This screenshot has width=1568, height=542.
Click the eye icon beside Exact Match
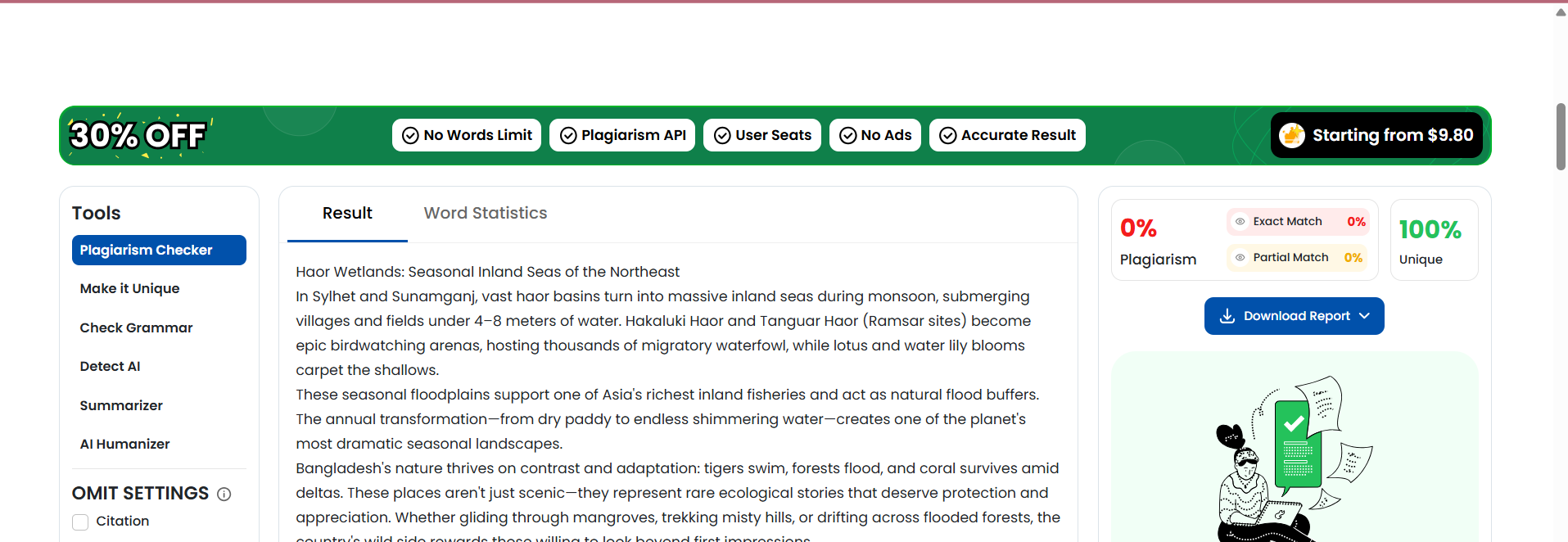tap(1240, 222)
